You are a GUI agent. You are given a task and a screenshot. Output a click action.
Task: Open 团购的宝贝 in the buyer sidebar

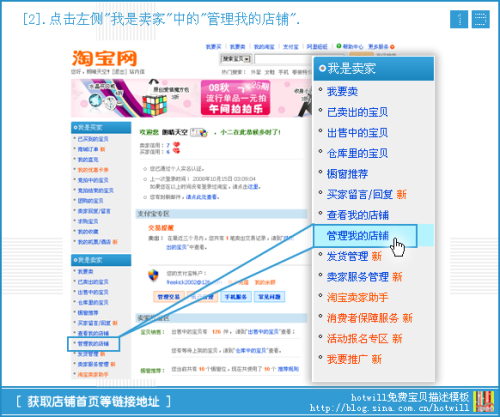(x=90, y=201)
